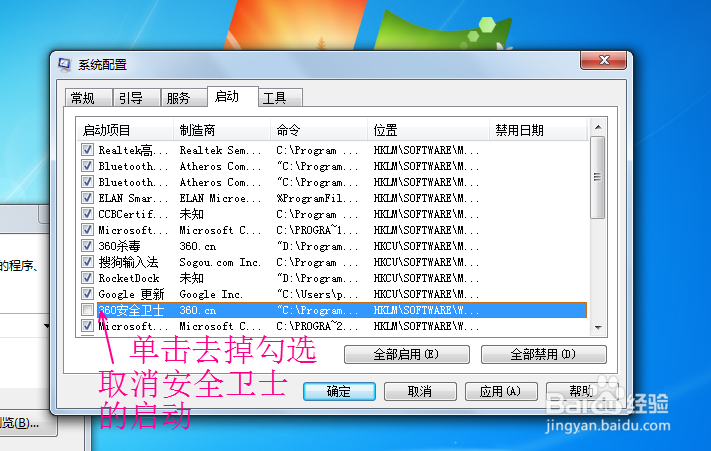This screenshot has height=451, width=711.
Task: Uncheck the 搜狗输入法 startup checkbox
Action: (x=87, y=262)
